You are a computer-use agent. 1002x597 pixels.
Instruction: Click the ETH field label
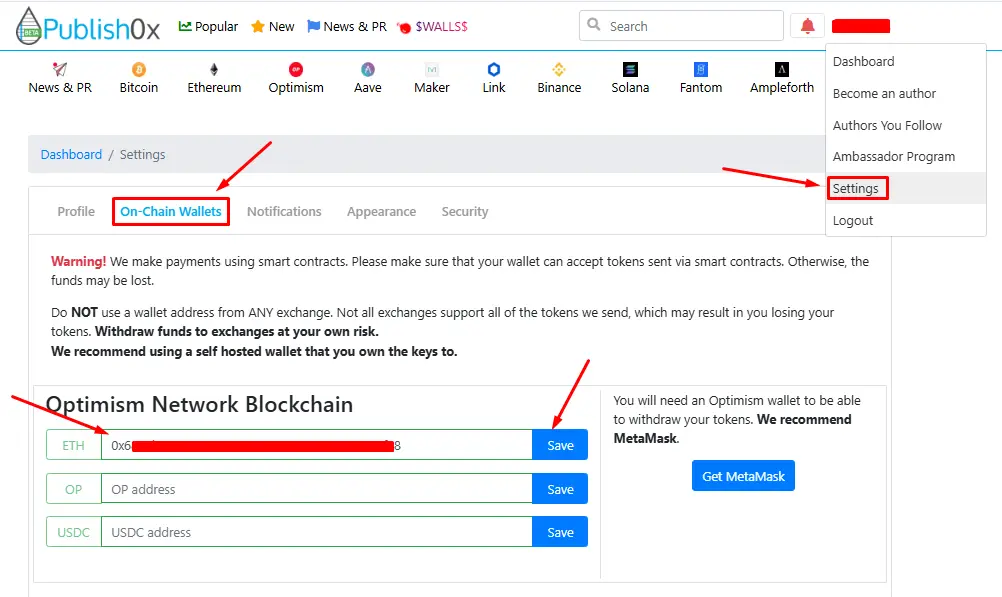(x=73, y=445)
